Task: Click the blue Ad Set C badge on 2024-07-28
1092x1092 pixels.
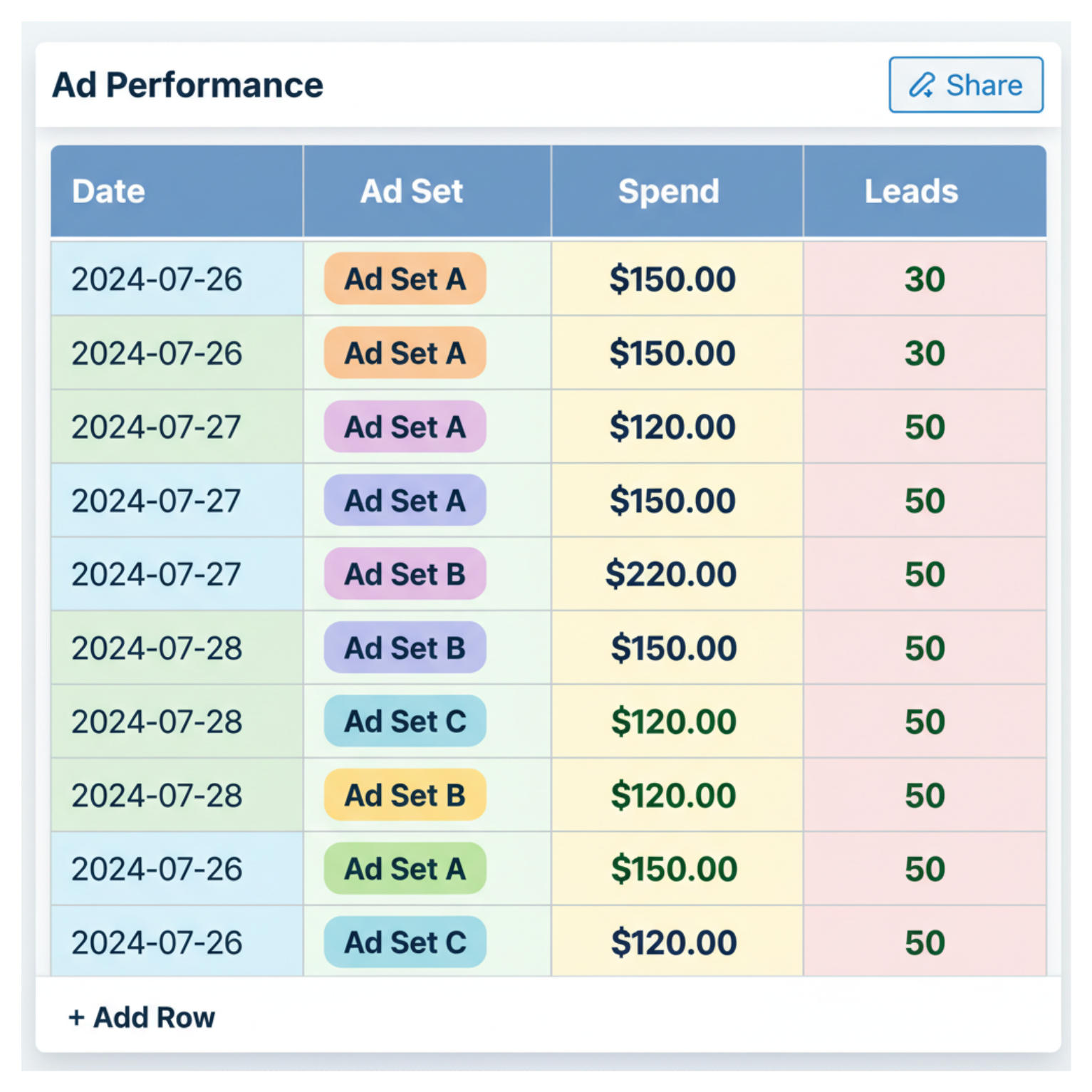Action: click(403, 722)
